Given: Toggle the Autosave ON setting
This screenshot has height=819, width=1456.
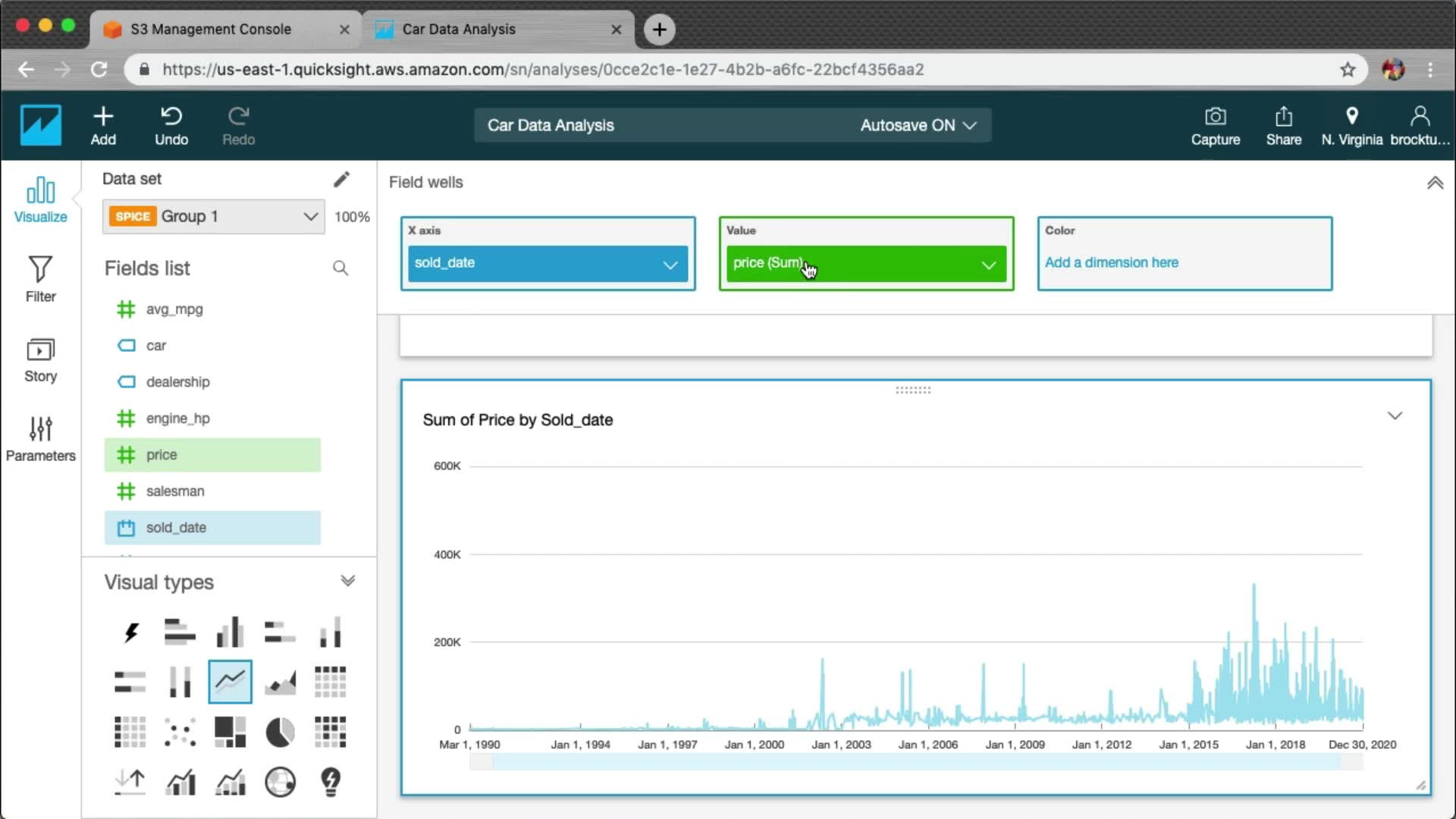Looking at the screenshot, I should point(918,125).
